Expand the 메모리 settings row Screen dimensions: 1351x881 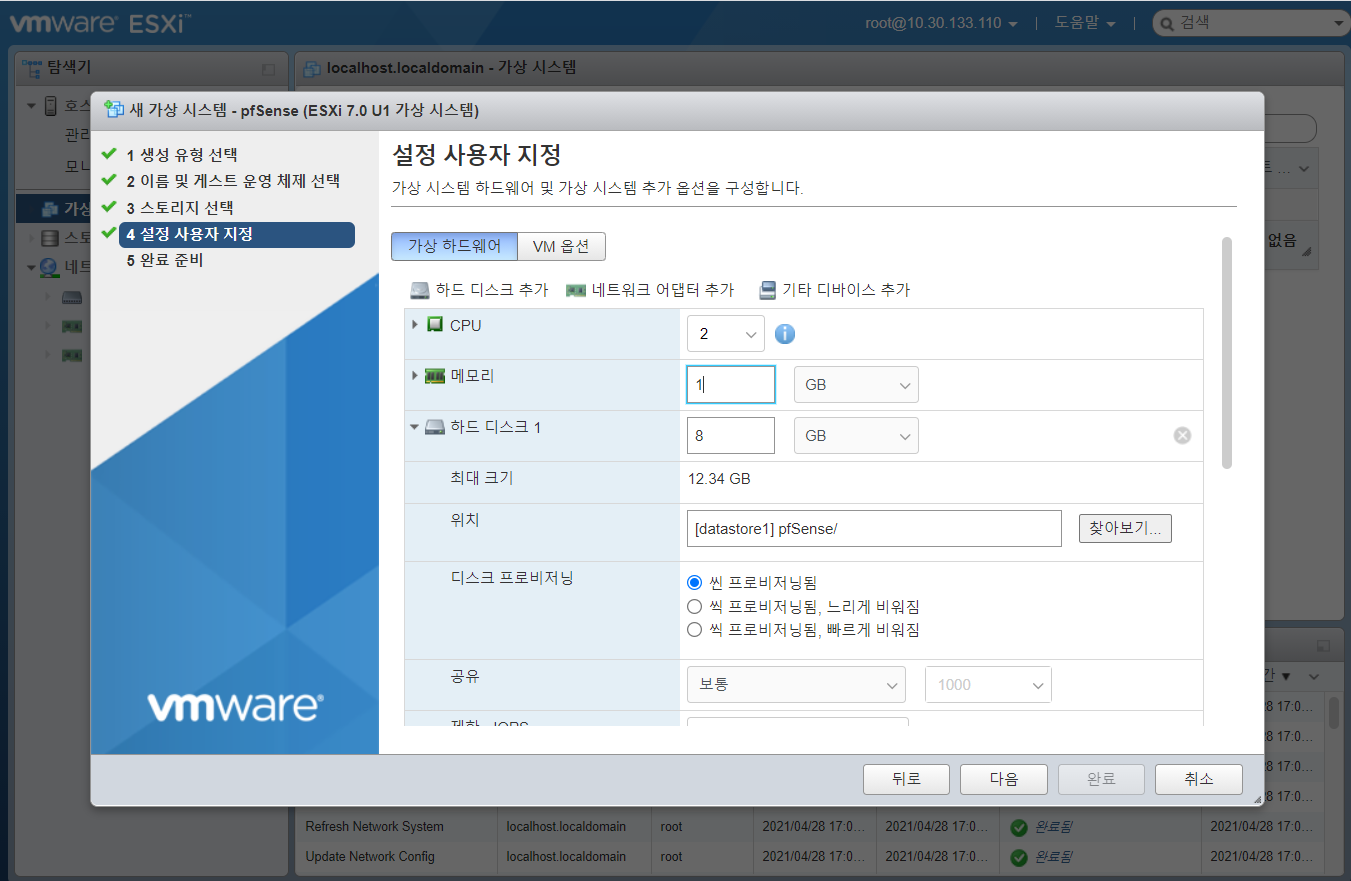tap(415, 376)
